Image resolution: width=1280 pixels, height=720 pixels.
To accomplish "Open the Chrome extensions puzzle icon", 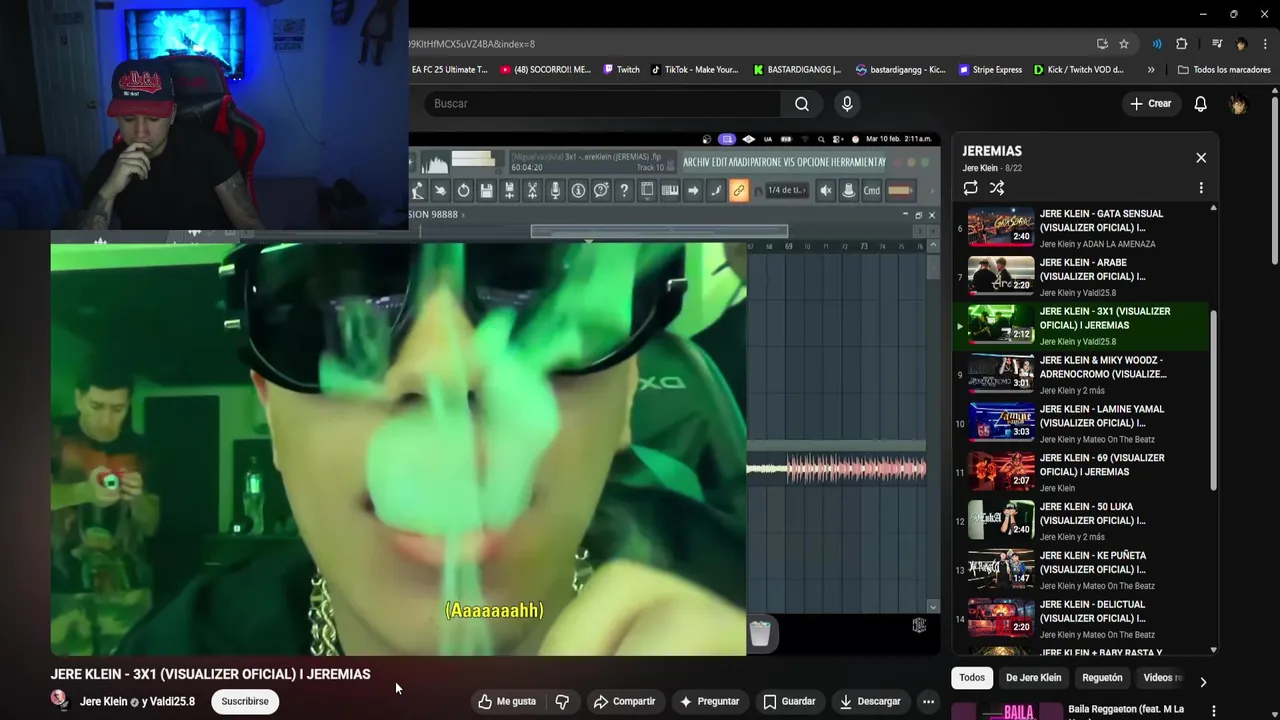I will 1181,44.
